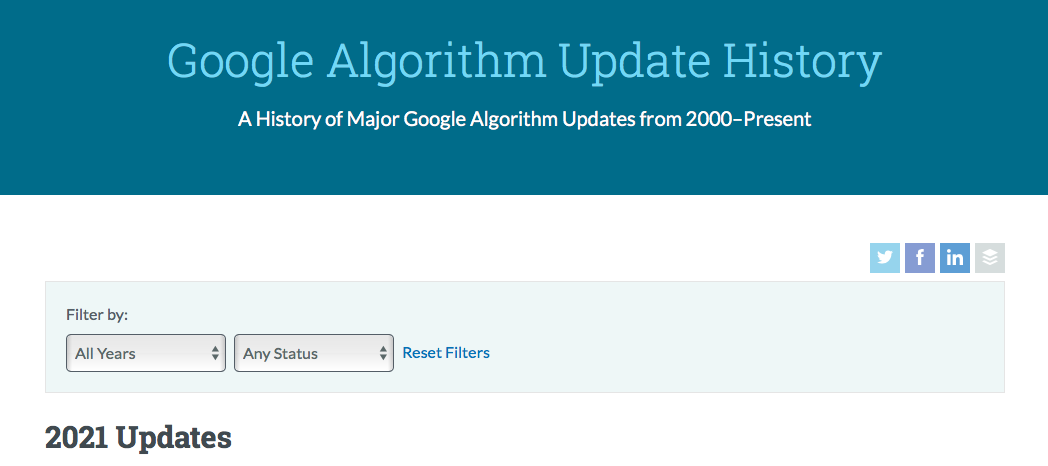The image size is (1048, 466).
Task: Click the up-down arrows on Any Status select
Action: click(x=383, y=353)
